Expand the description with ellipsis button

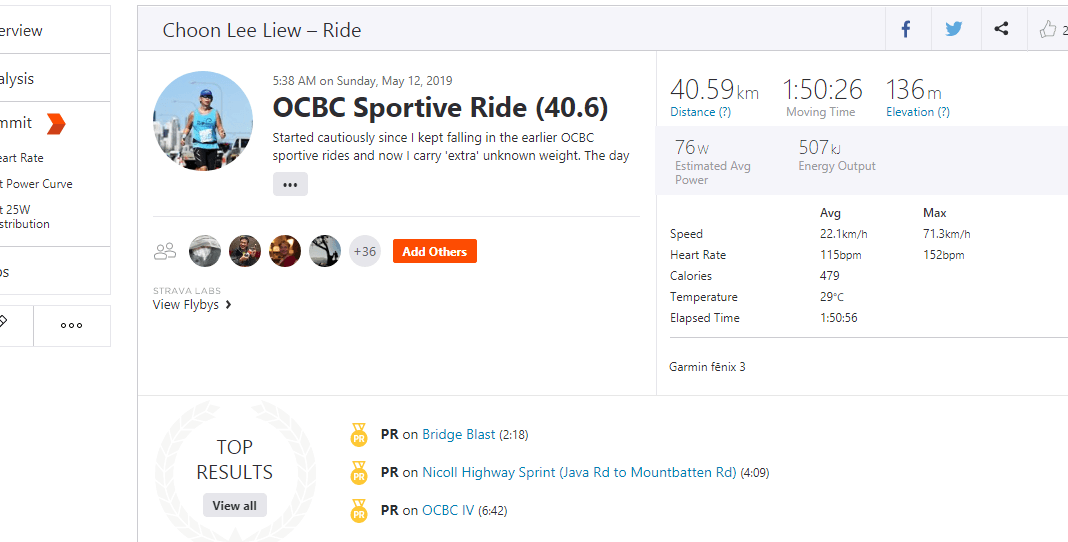(290, 185)
